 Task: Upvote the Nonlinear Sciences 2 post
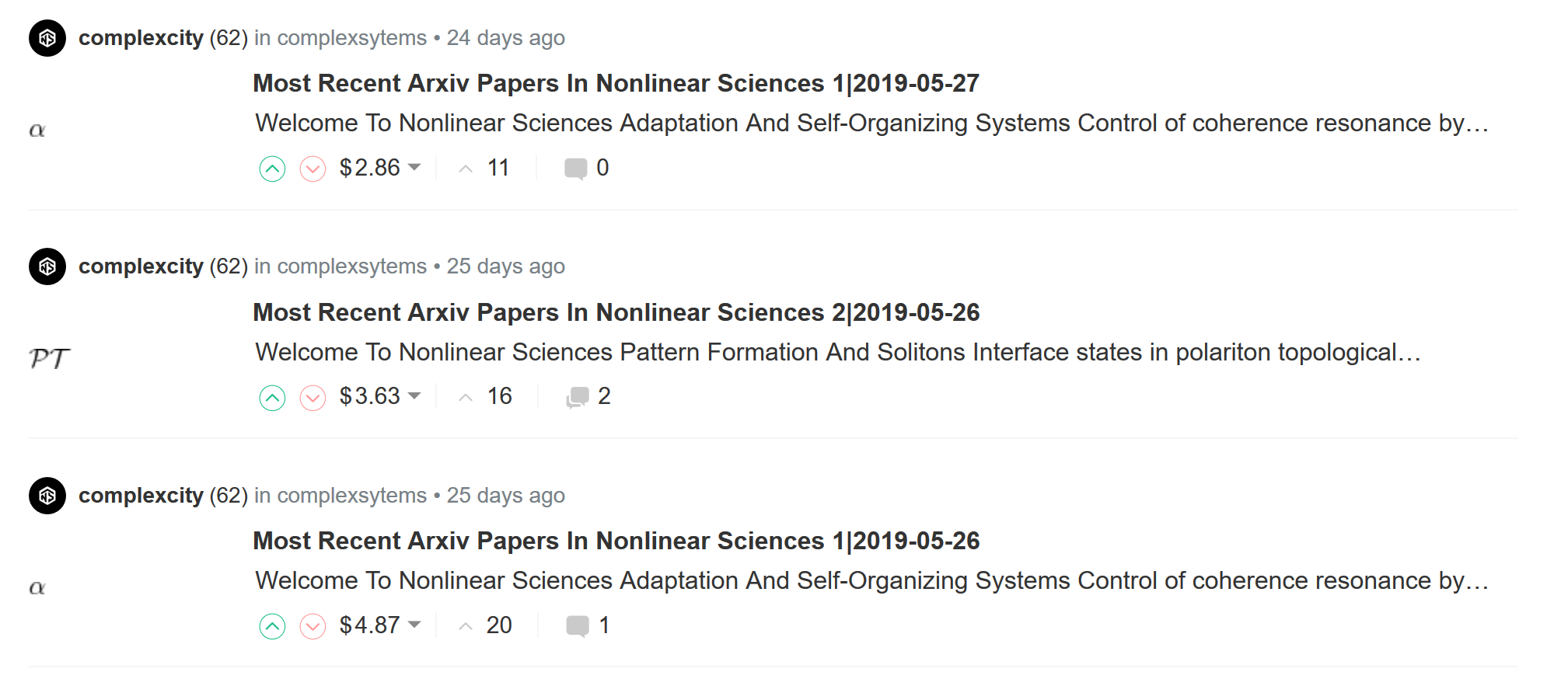(x=272, y=398)
